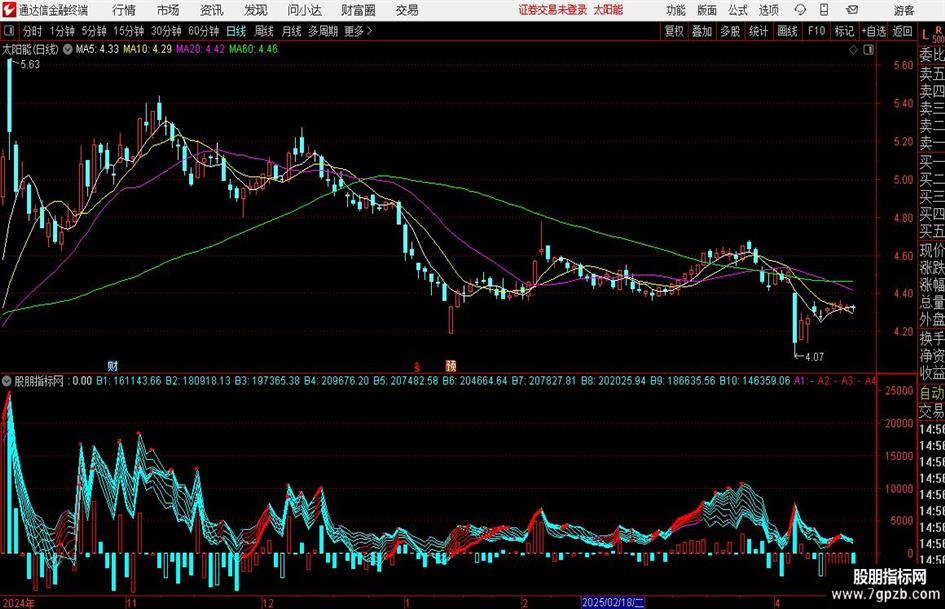Click the diamond icon above price scale

click(x=853, y=49)
